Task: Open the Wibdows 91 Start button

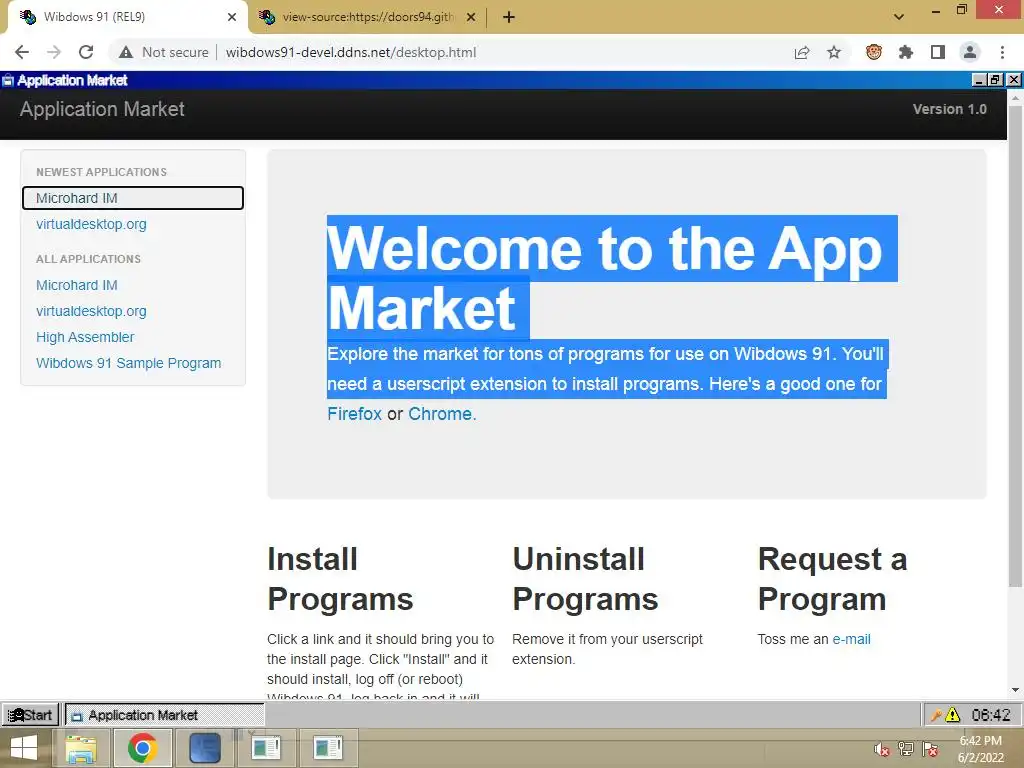Action: [31, 715]
